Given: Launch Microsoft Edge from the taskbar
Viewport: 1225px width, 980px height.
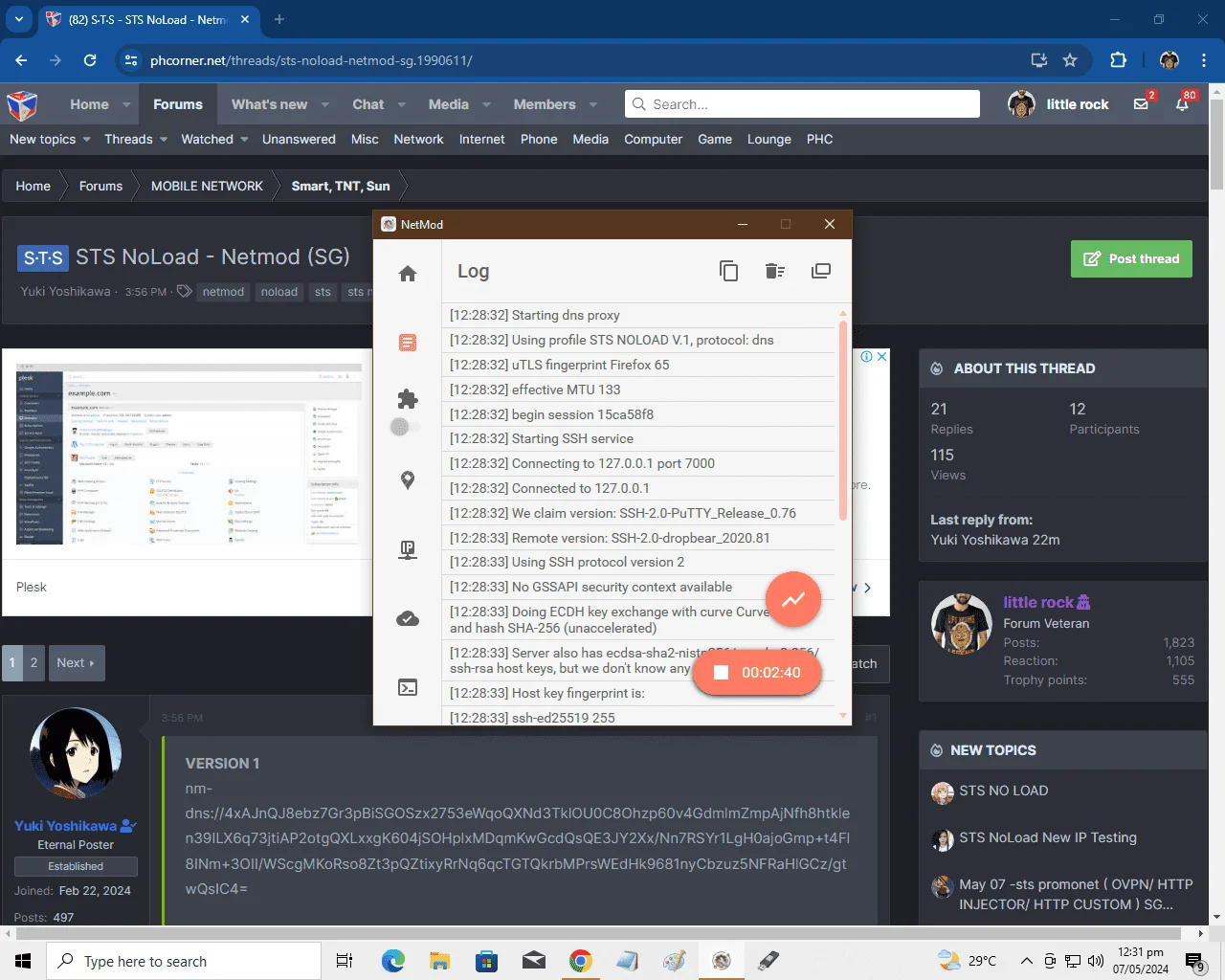Looking at the screenshot, I should point(392,961).
